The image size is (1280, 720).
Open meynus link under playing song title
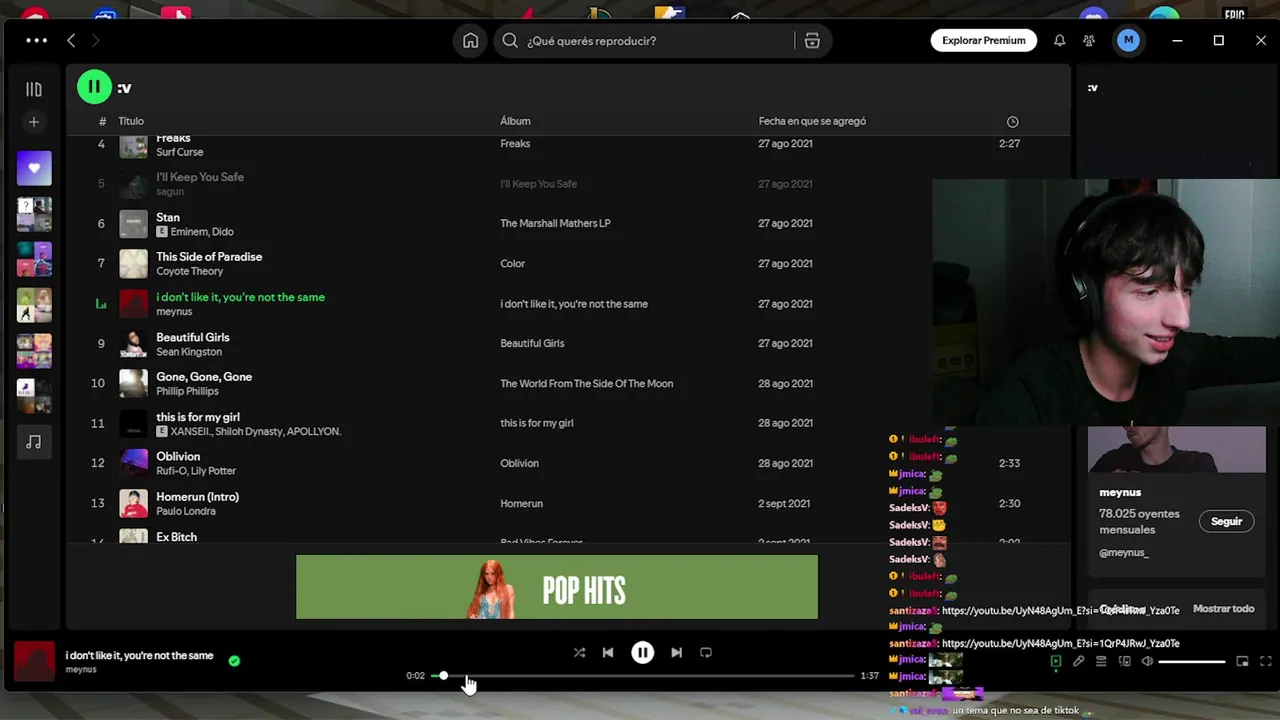[x=81, y=670]
